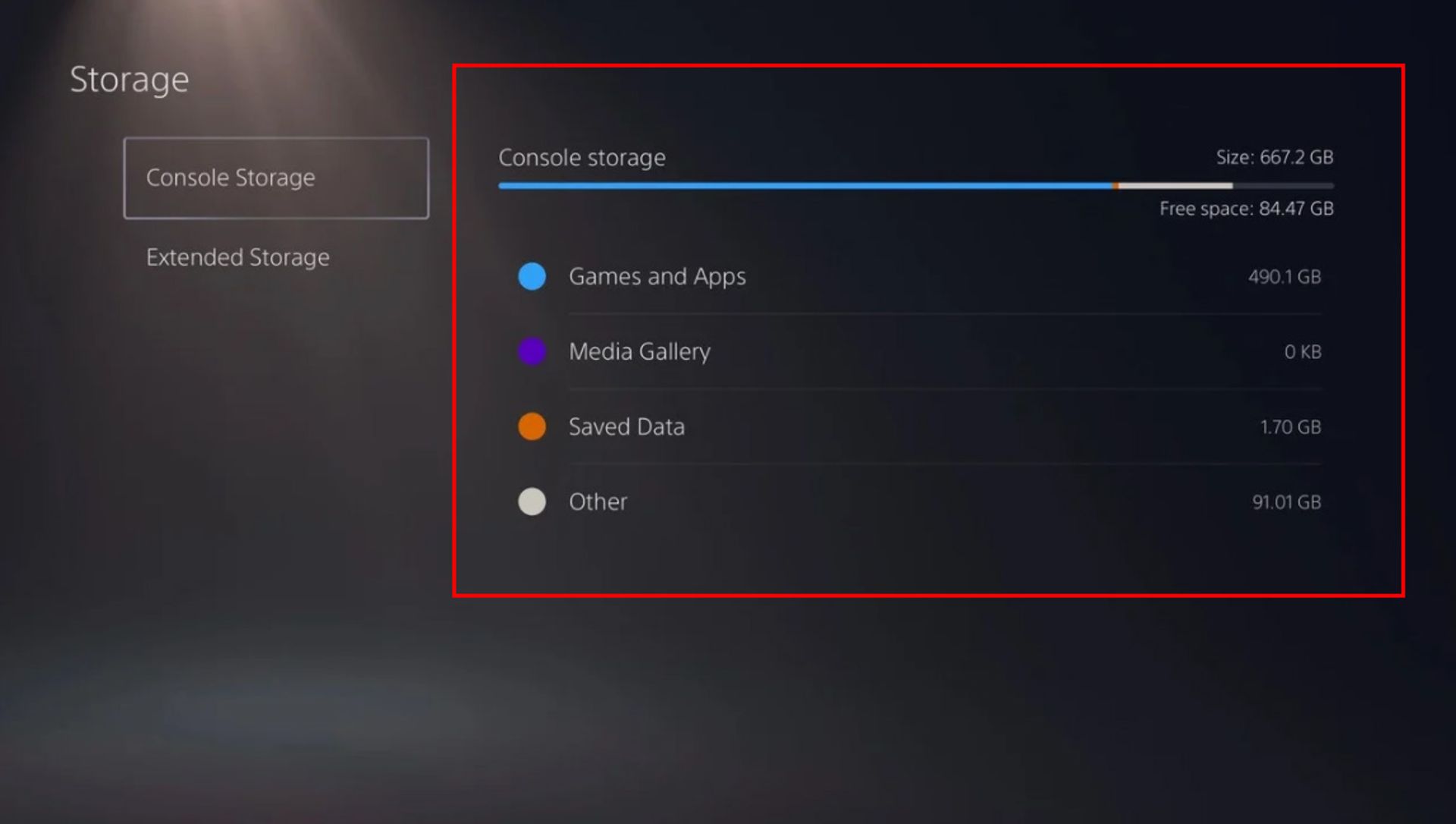This screenshot has height=824, width=1456.
Task: Select the 490.1 GB value for Games
Action: click(x=1285, y=276)
